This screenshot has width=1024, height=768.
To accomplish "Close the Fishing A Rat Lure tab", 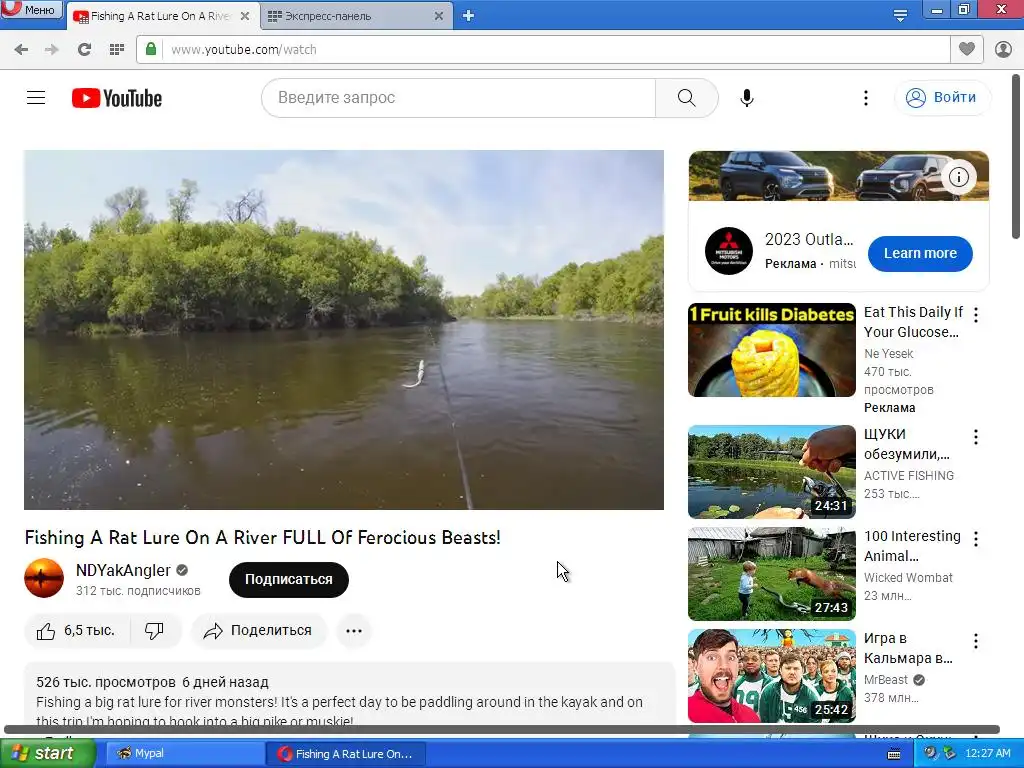I will pyautogui.click(x=245, y=16).
